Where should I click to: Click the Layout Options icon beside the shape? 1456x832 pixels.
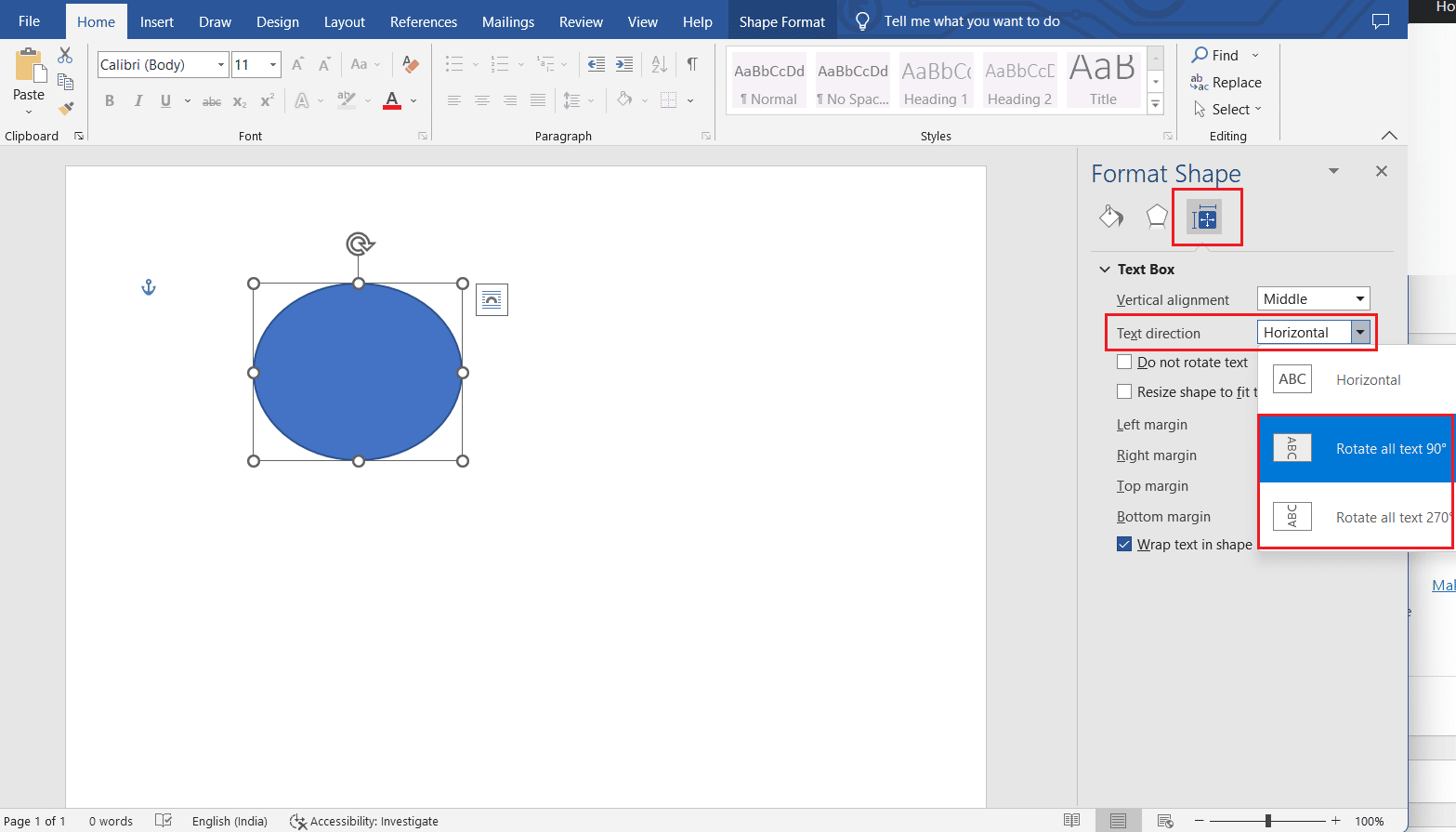(x=492, y=300)
